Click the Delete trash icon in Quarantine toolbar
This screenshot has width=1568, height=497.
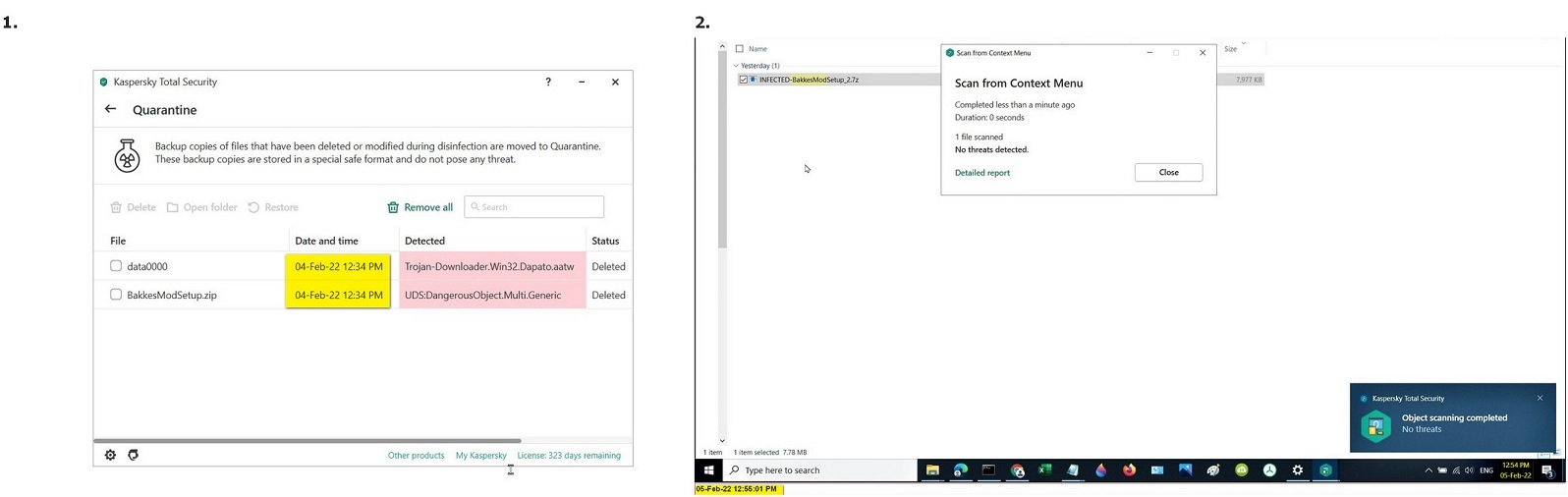[116, 207]
